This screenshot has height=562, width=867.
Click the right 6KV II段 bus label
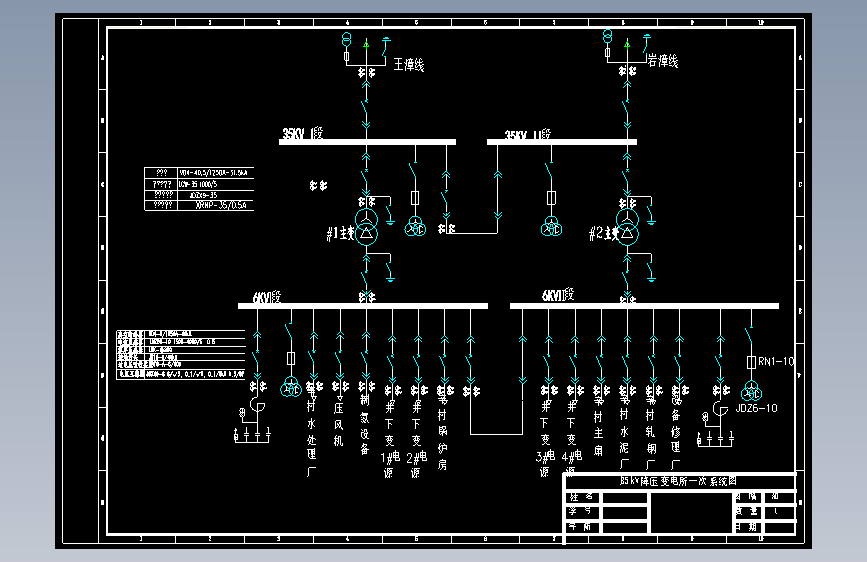pyautogui.click(x=558, y=295)
